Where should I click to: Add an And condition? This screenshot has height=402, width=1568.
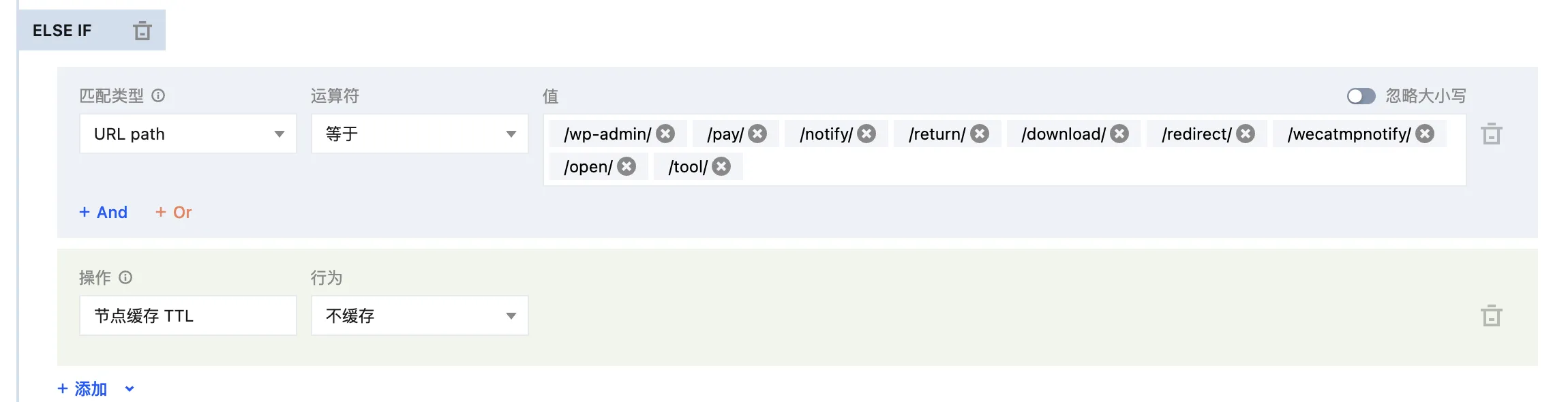pos(104,212)
